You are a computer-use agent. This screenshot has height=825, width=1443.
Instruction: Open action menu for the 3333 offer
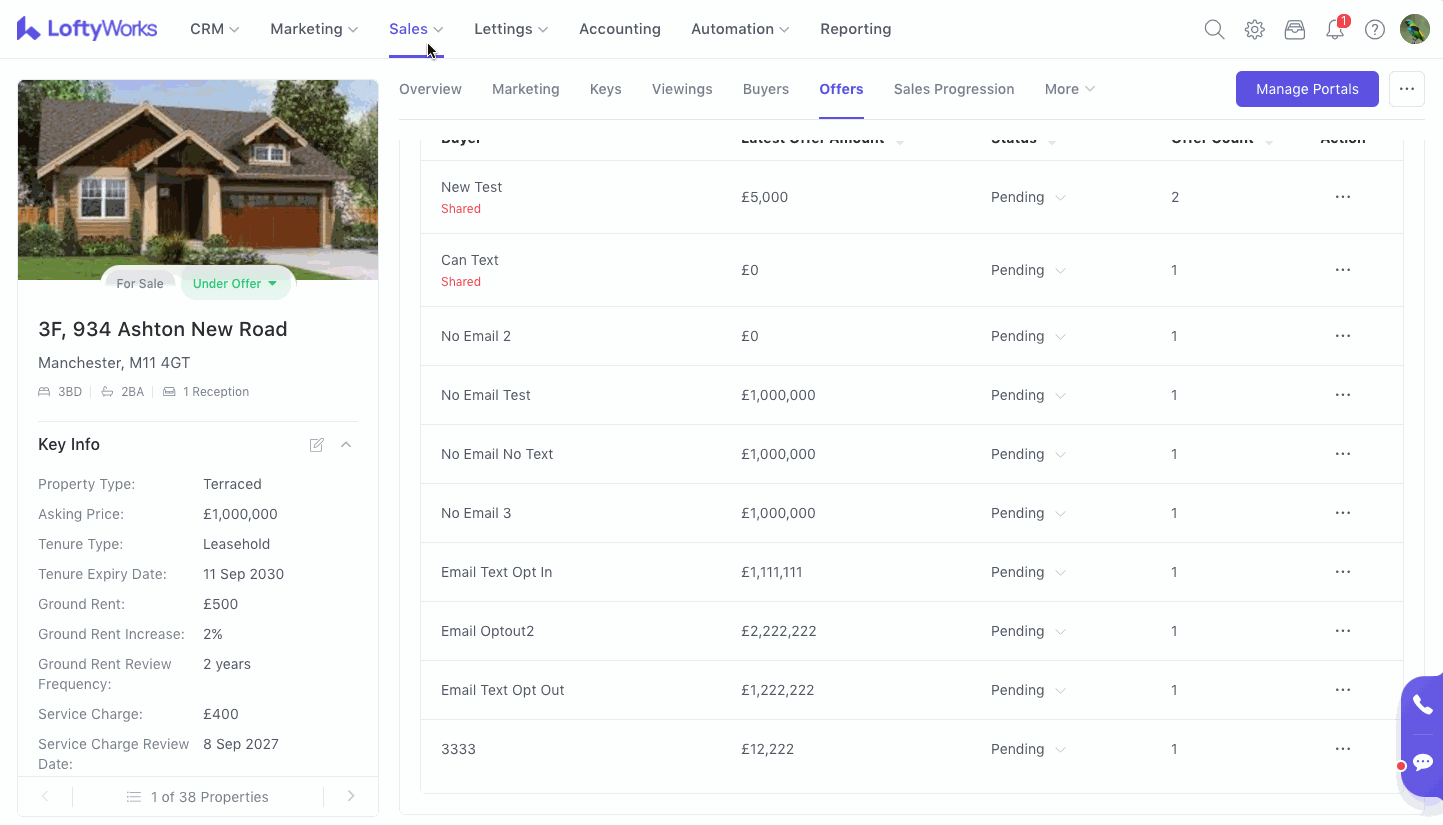pos(1342,749)
